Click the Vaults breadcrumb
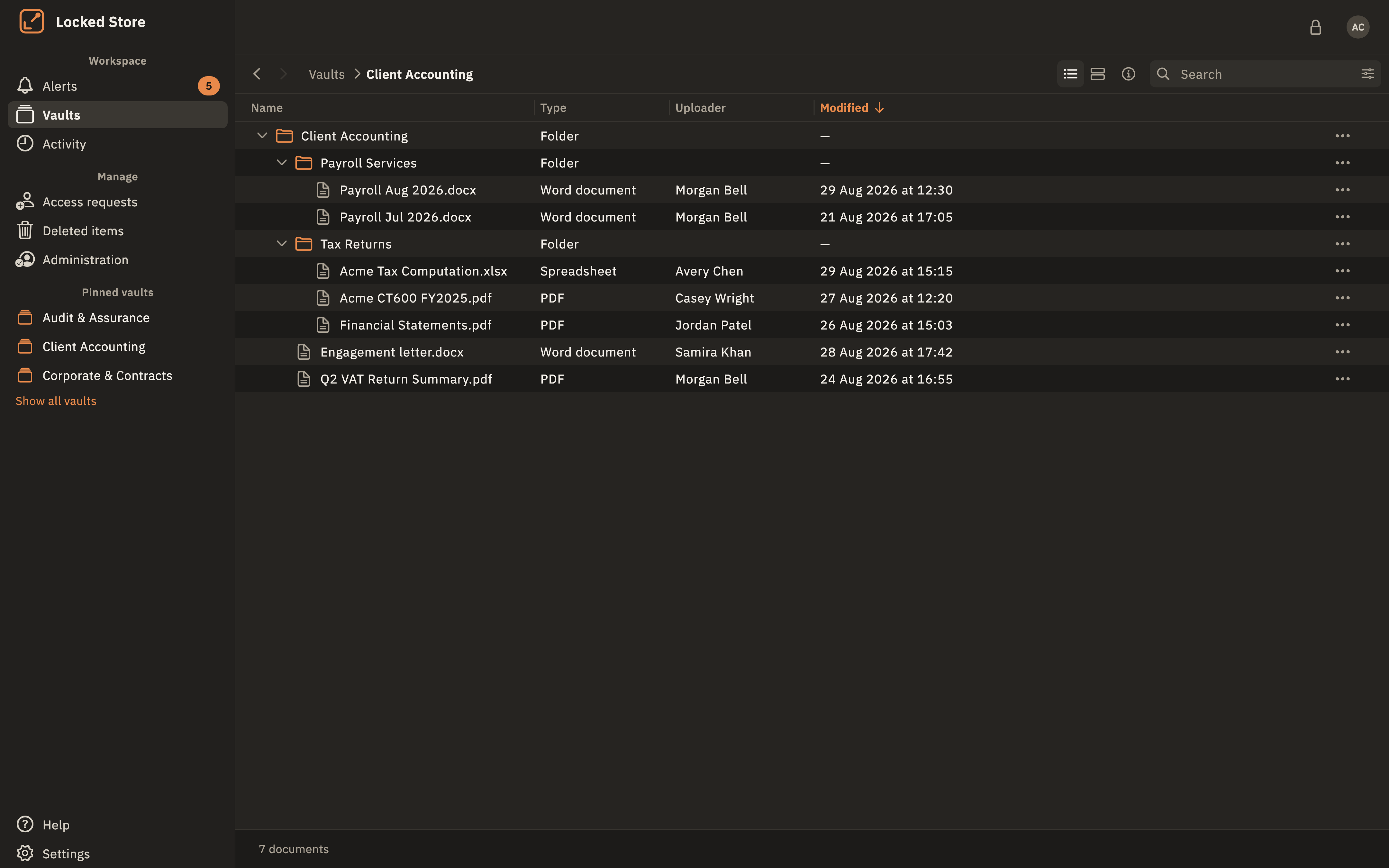Image resolution: width=1389 pixels, height=868 pixels. click(x=327, y=74)
